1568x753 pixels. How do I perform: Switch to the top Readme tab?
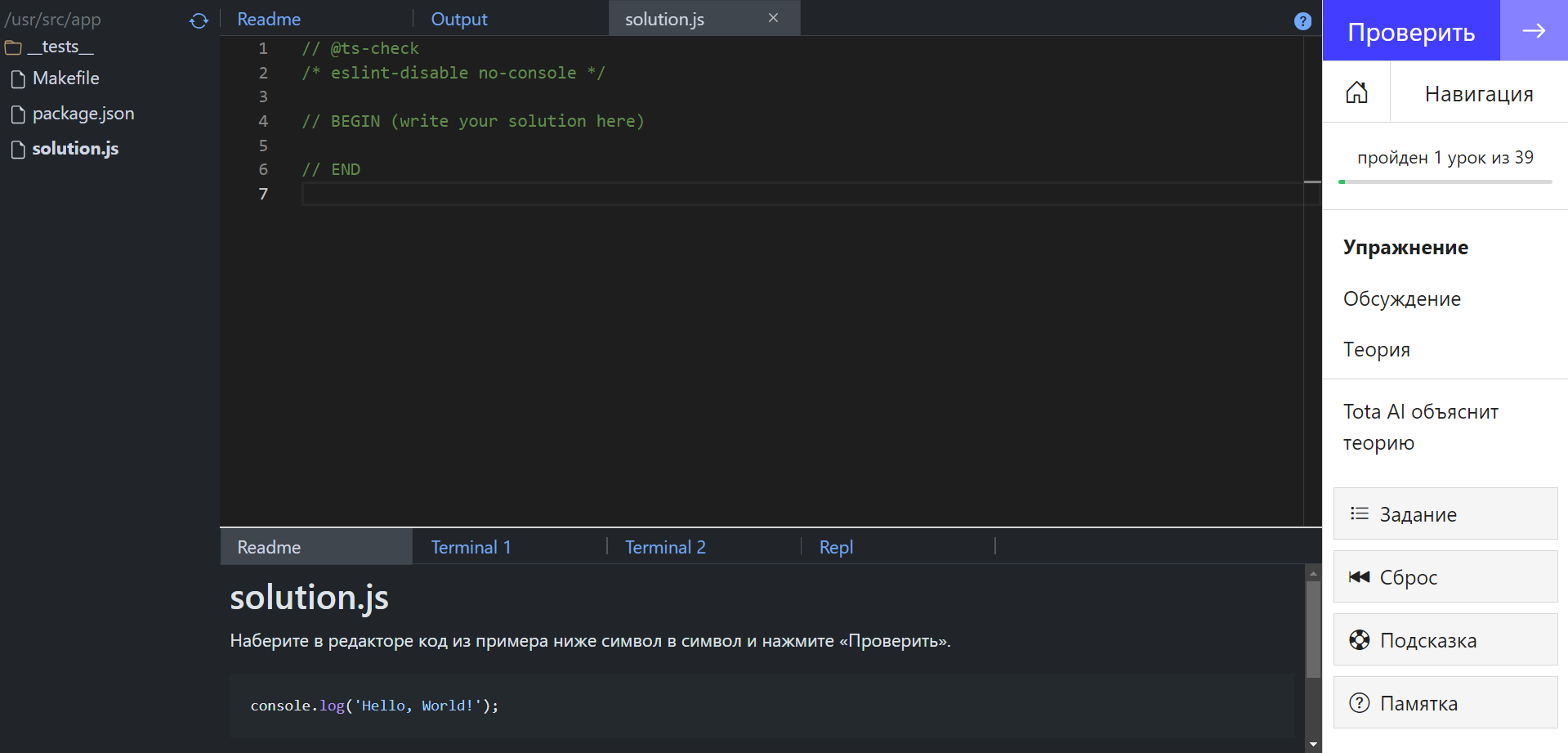click(x=269, y=19)
